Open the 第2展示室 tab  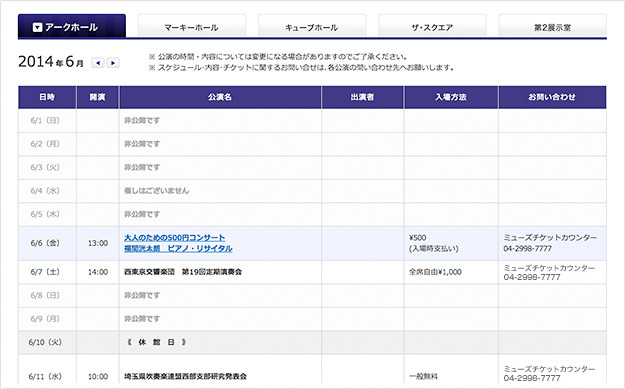[x=552, y=26]
